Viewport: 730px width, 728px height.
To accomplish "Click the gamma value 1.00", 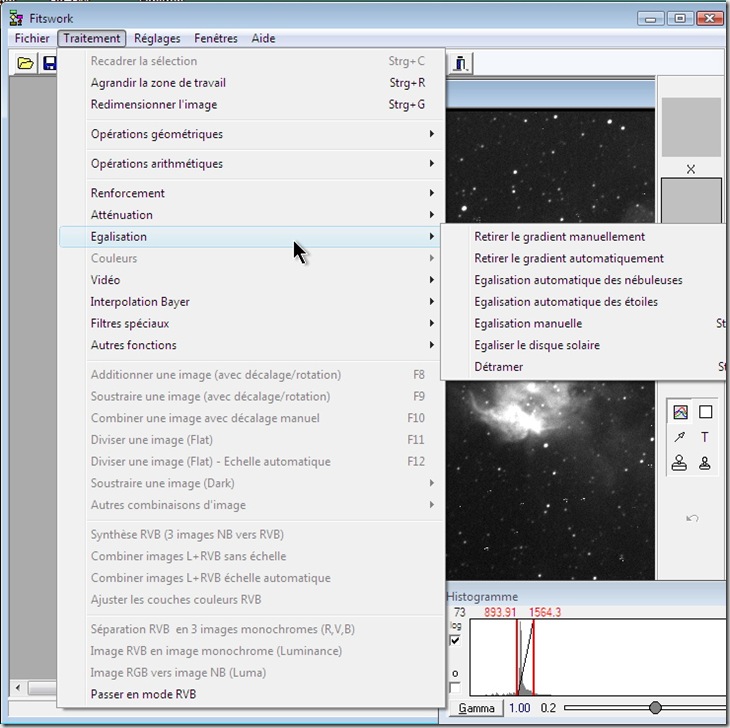I will point(520,708).
